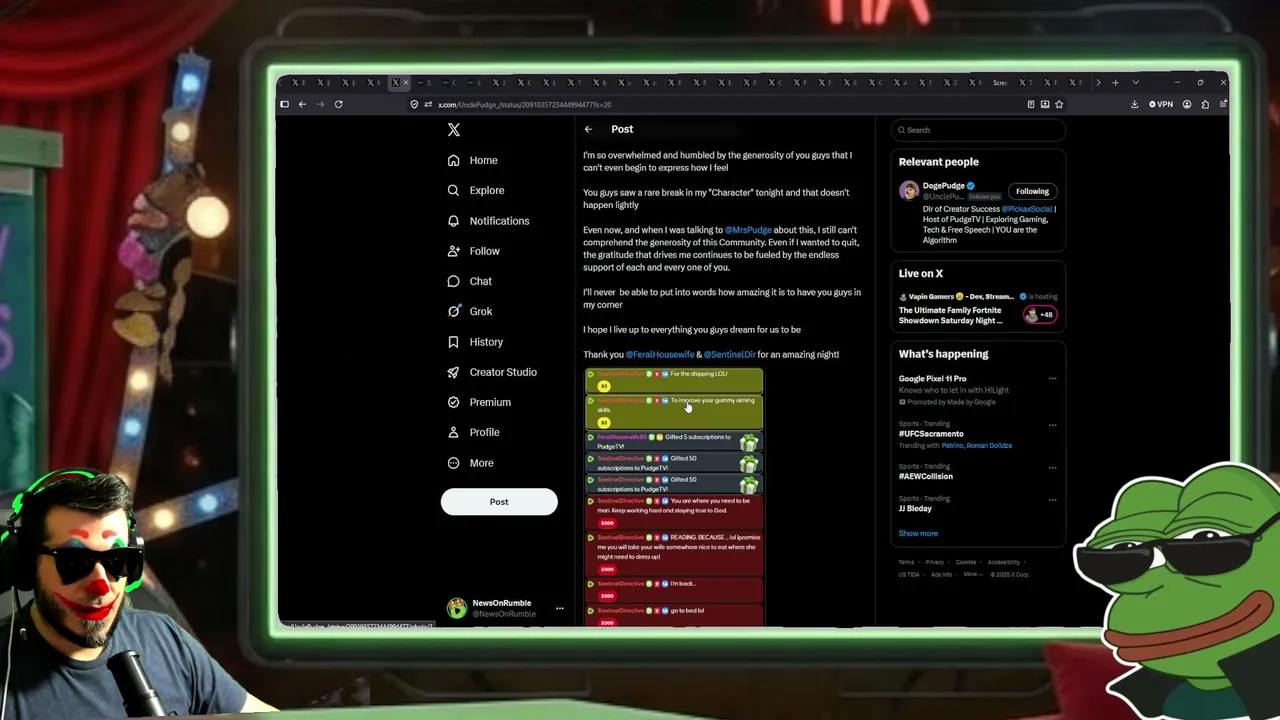Image resolution: width=1280 pixels, height=720 pixels.
Task: Reload the page with the refresh icon
Action: pos(338,104)
